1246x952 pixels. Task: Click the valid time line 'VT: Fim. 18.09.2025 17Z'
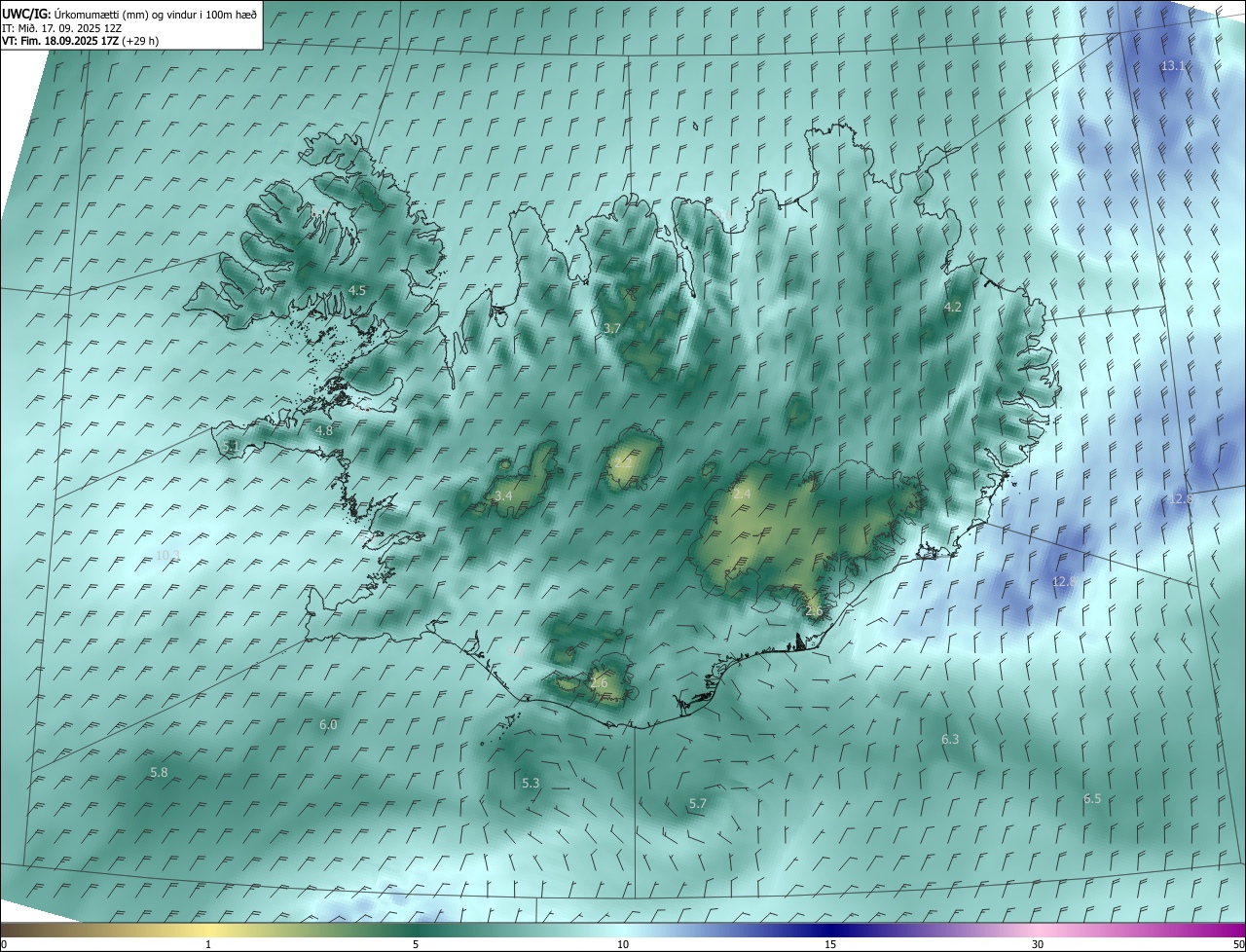61,41
